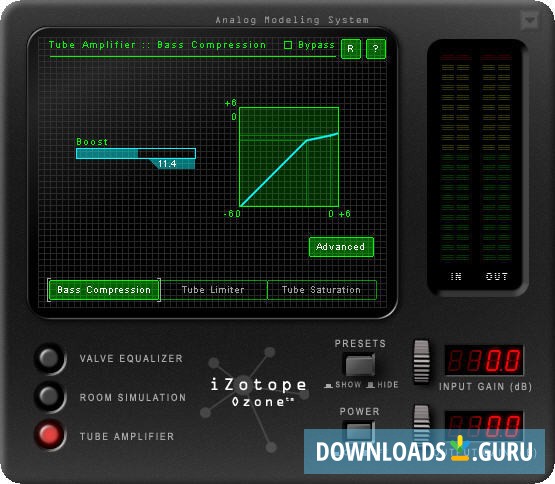
Task: Click the compression curve graph
Action: 289,156
